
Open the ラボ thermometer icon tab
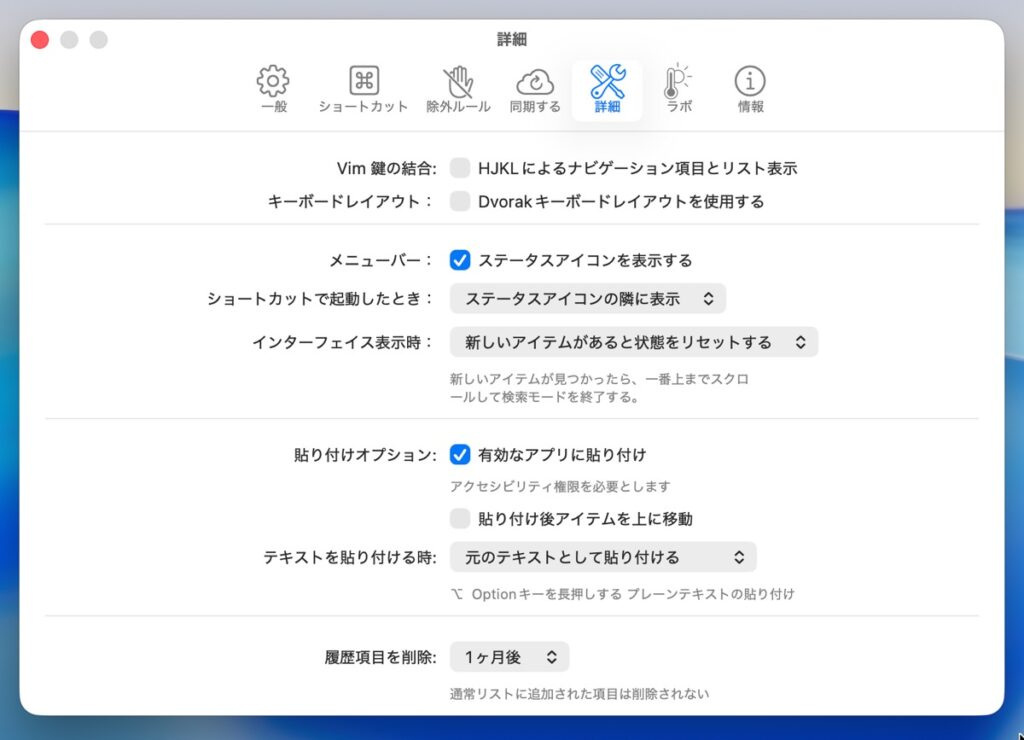(x=678, y=82)
